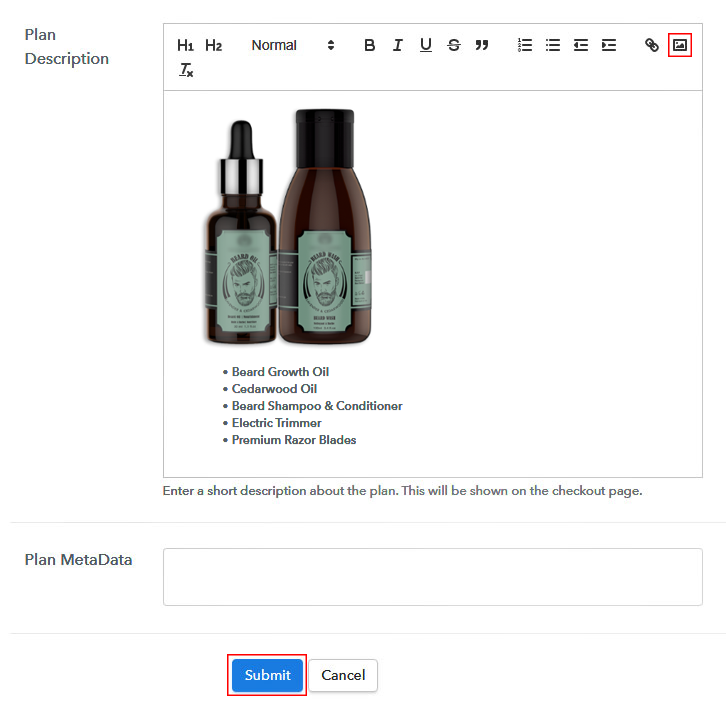
Task: Increase the text indent
Action: pyautogui.click(x=608, y=45)
